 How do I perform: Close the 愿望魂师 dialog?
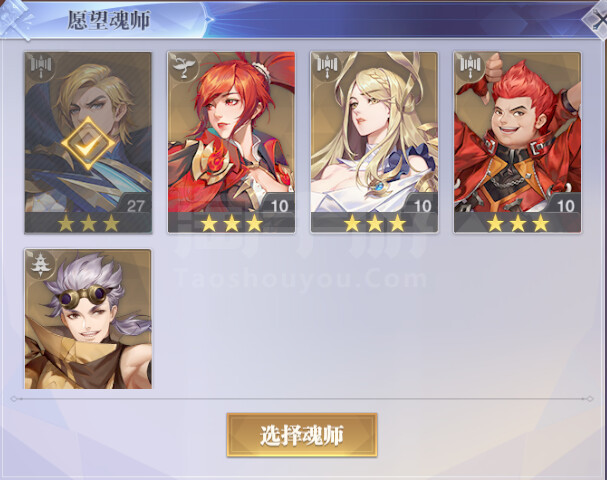tap(597, 19)
